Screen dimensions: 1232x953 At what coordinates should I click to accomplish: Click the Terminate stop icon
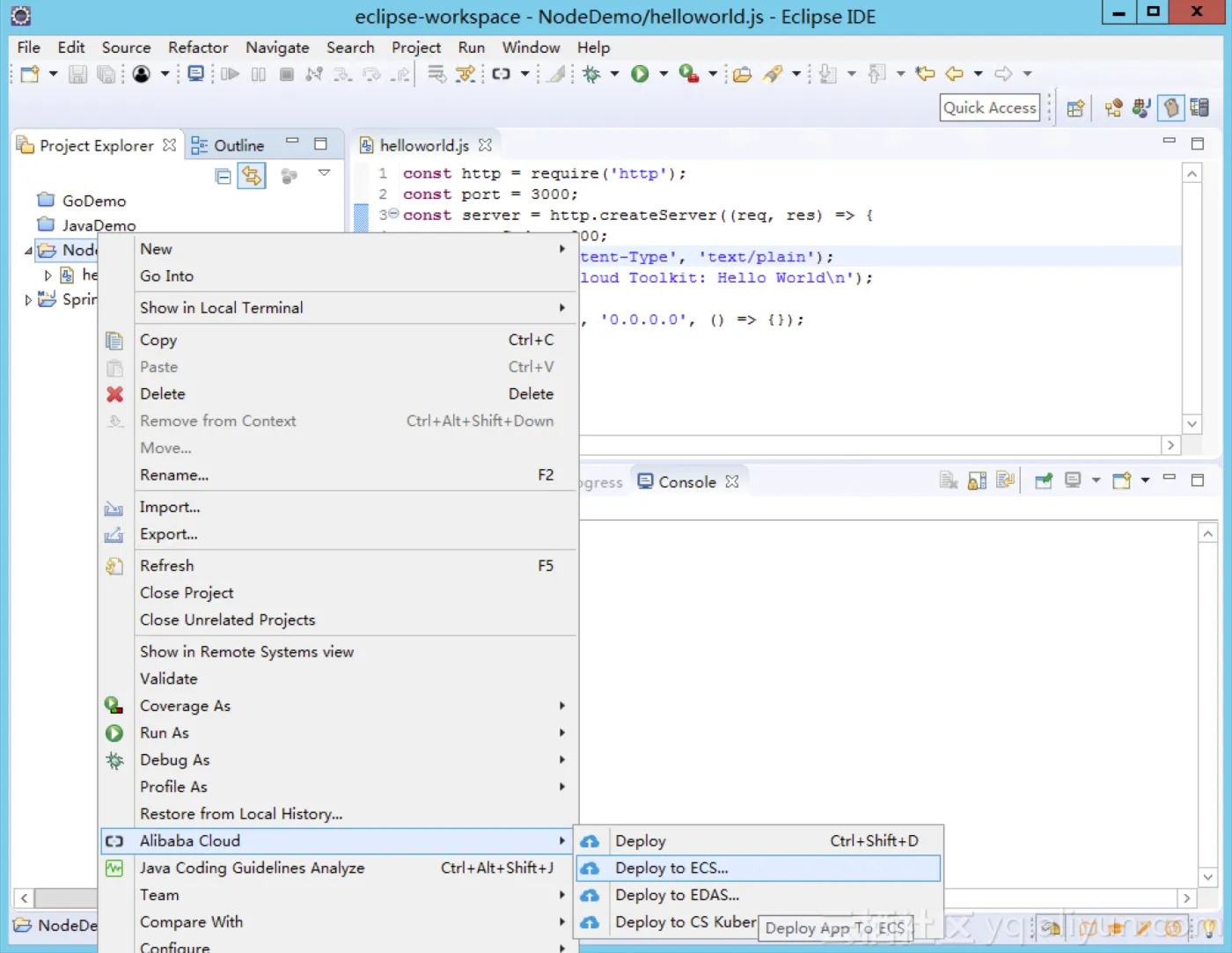[x=286, y=74]
